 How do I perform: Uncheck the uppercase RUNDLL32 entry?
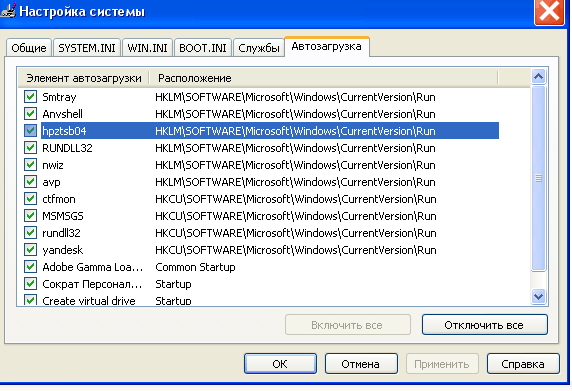31,148
